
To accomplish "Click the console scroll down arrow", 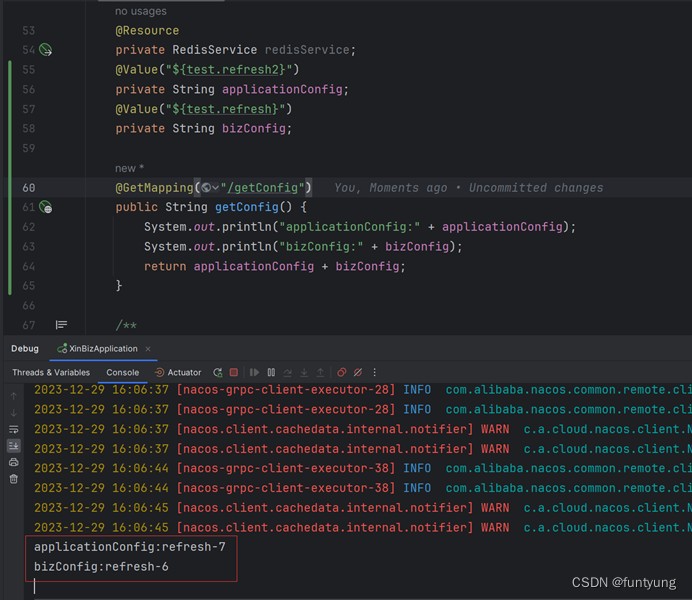I will [14, 412].
